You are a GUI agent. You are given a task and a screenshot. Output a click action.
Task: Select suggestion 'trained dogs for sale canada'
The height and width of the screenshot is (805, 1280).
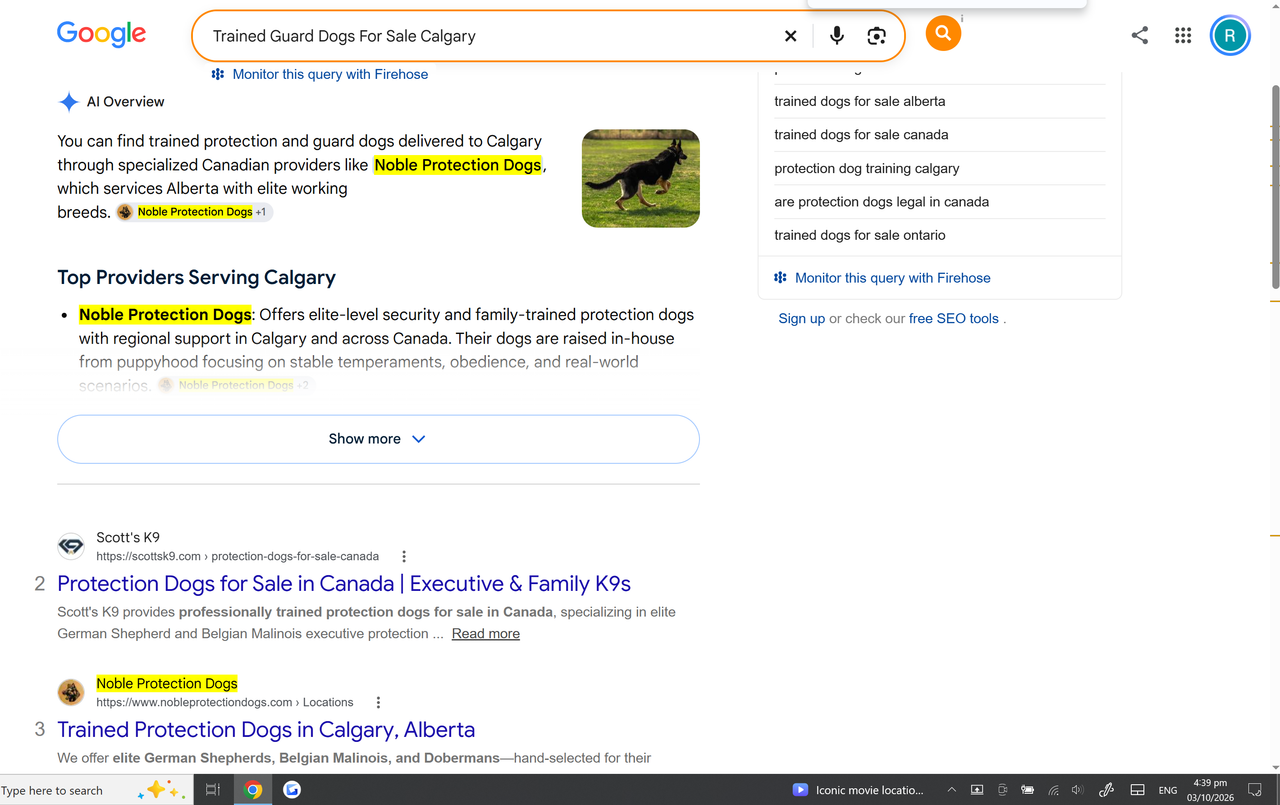(861, 135)
